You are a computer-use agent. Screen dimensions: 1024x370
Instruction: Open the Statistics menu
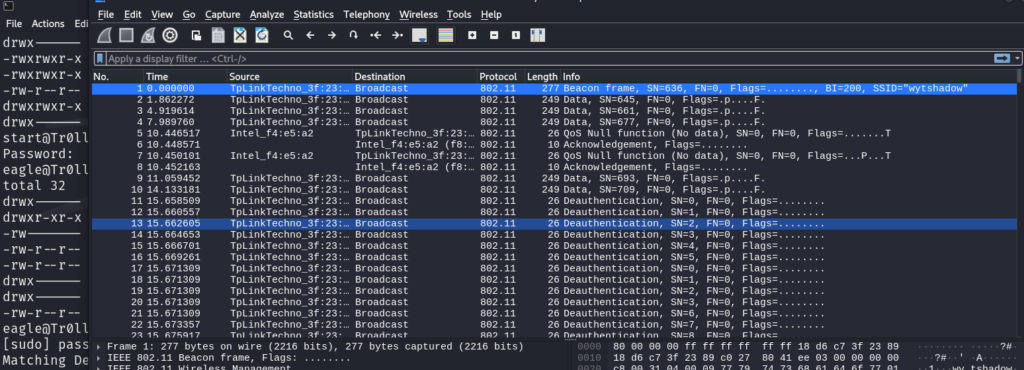[313, 14]
